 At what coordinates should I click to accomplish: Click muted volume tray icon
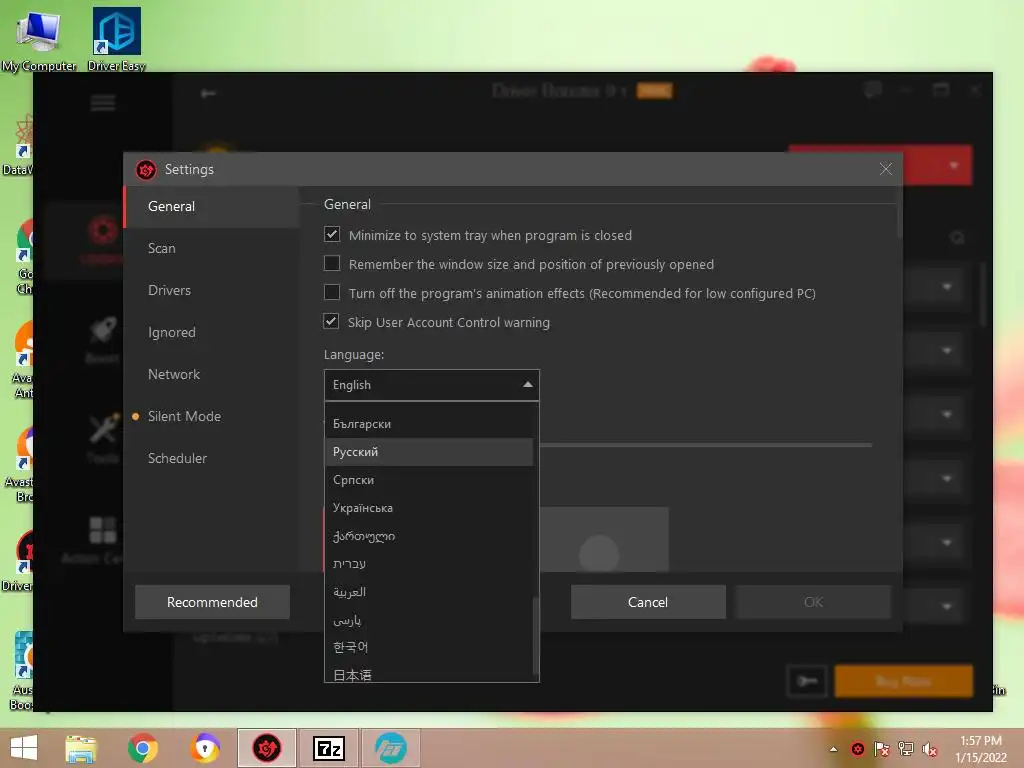tap(930, 749)
